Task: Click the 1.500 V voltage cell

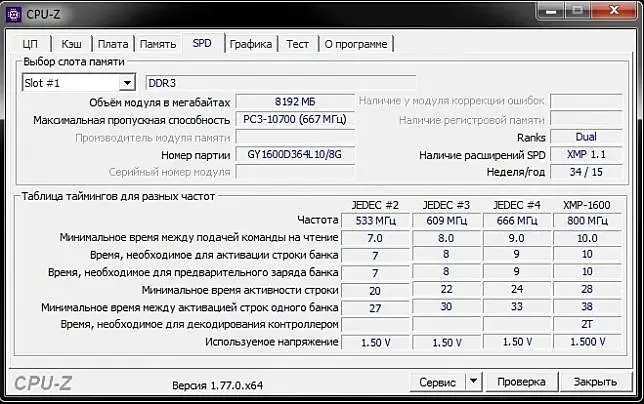Action: [587, 342]
